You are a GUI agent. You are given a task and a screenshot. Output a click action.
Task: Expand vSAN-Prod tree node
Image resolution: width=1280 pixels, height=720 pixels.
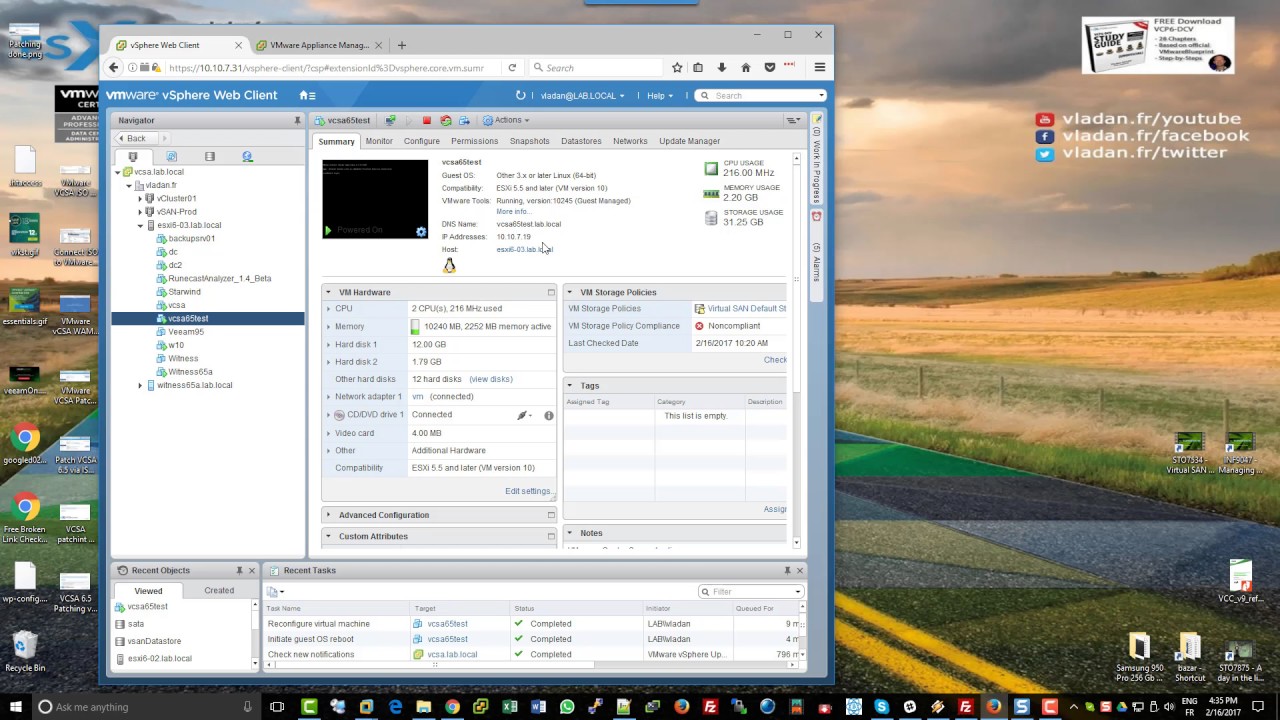click(x=140, y=212)
